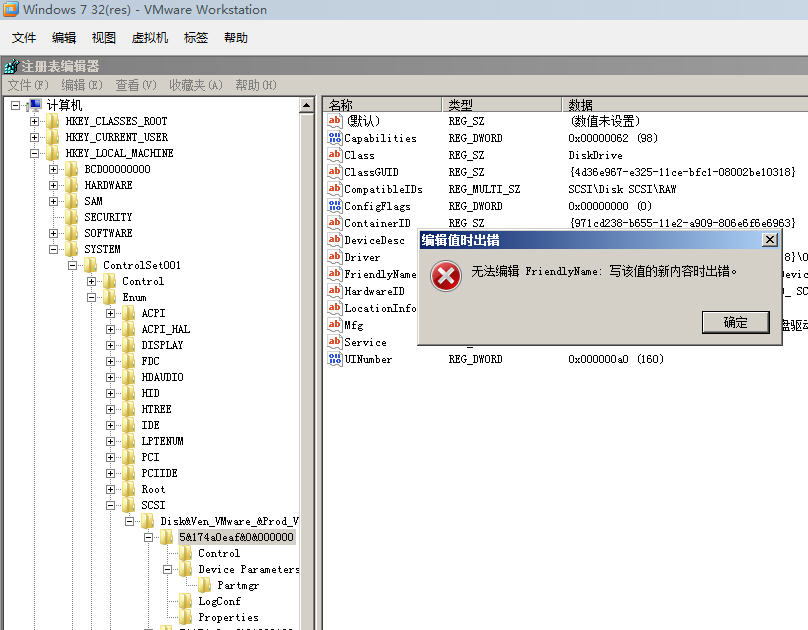
Task: Select the ContainerID value icon
Action: coord(334,223)
